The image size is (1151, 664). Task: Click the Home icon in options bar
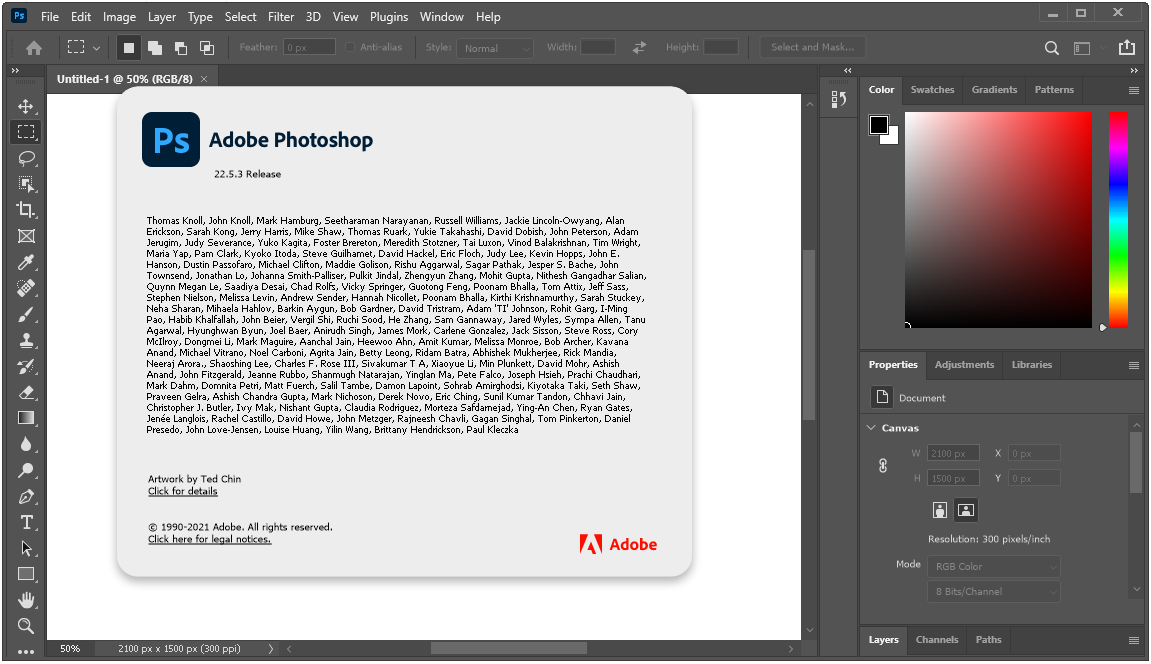(x=34, y=47)
